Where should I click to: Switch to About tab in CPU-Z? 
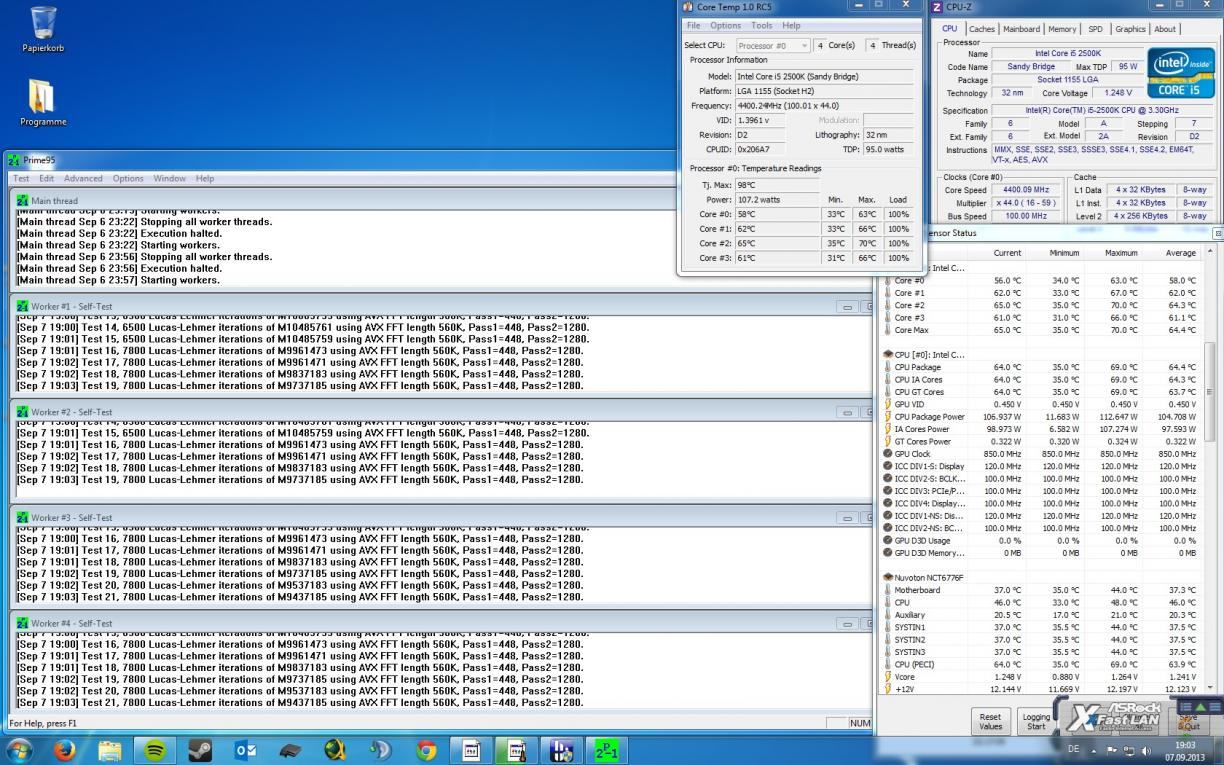pyautogui.click(x=1165, y=29)
